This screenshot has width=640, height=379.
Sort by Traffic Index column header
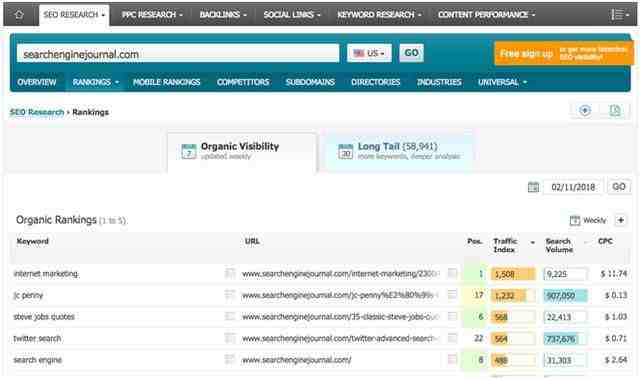pos(505,245)
